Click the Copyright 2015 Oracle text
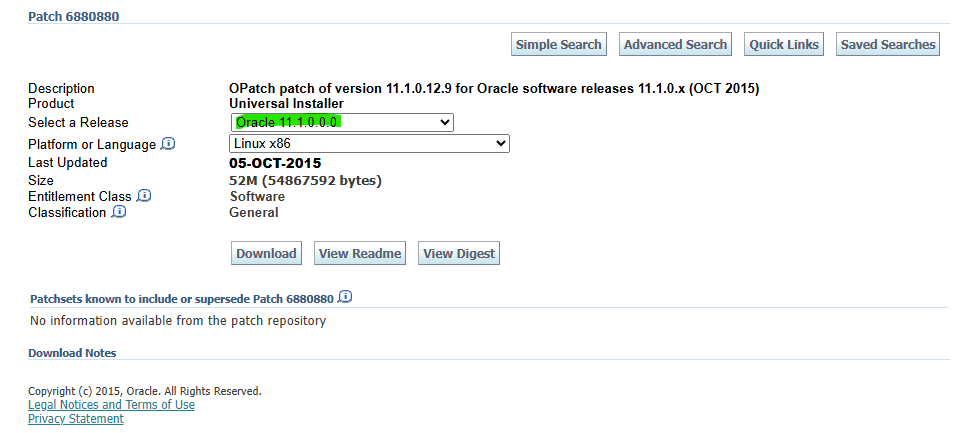This screenshot has height=433, width=970. pos(145,391)
